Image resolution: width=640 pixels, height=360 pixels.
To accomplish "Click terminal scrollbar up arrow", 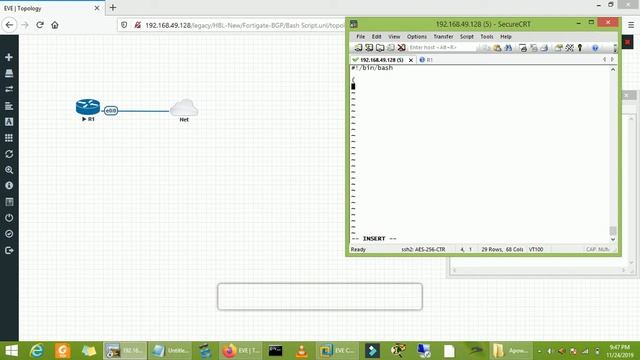I will 613,69.
